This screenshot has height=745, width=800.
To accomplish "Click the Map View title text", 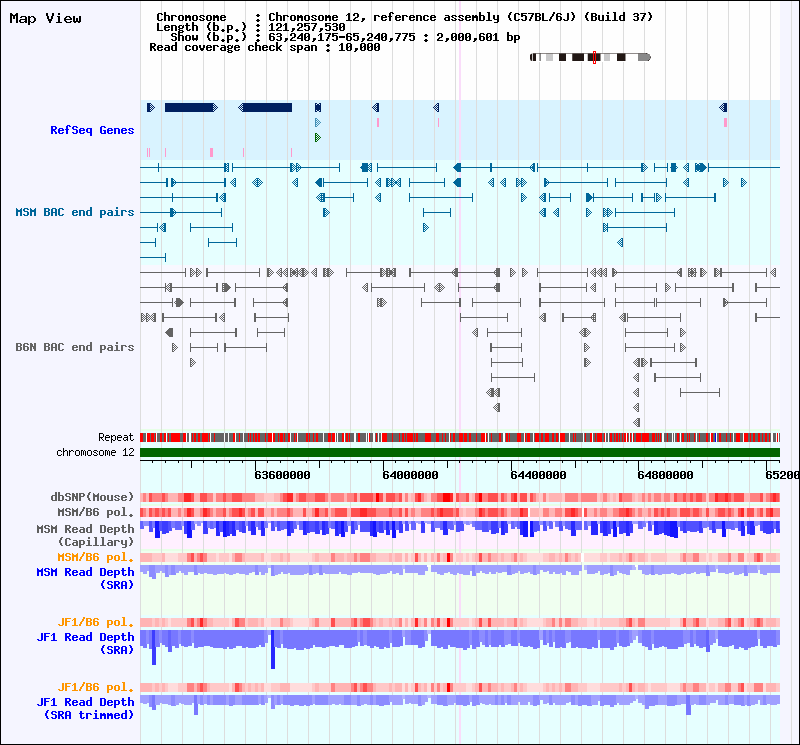I will click(x=45, y=19).
